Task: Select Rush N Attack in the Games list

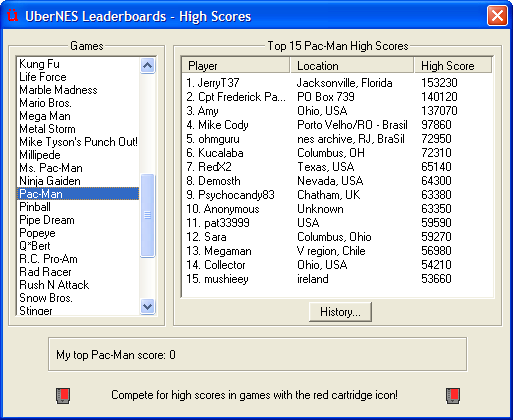Action: pos(78,285)
